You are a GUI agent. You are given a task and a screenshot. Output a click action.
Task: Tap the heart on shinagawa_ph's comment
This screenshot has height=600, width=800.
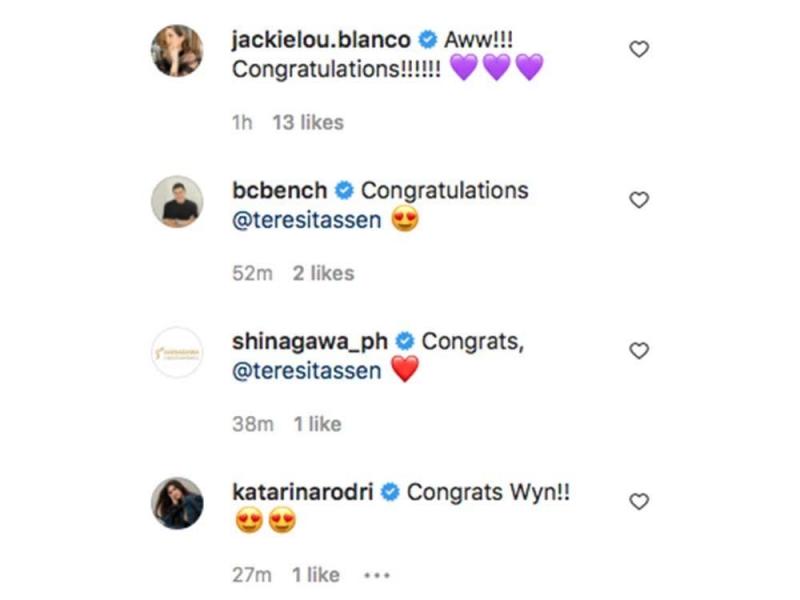click(638, 350)
